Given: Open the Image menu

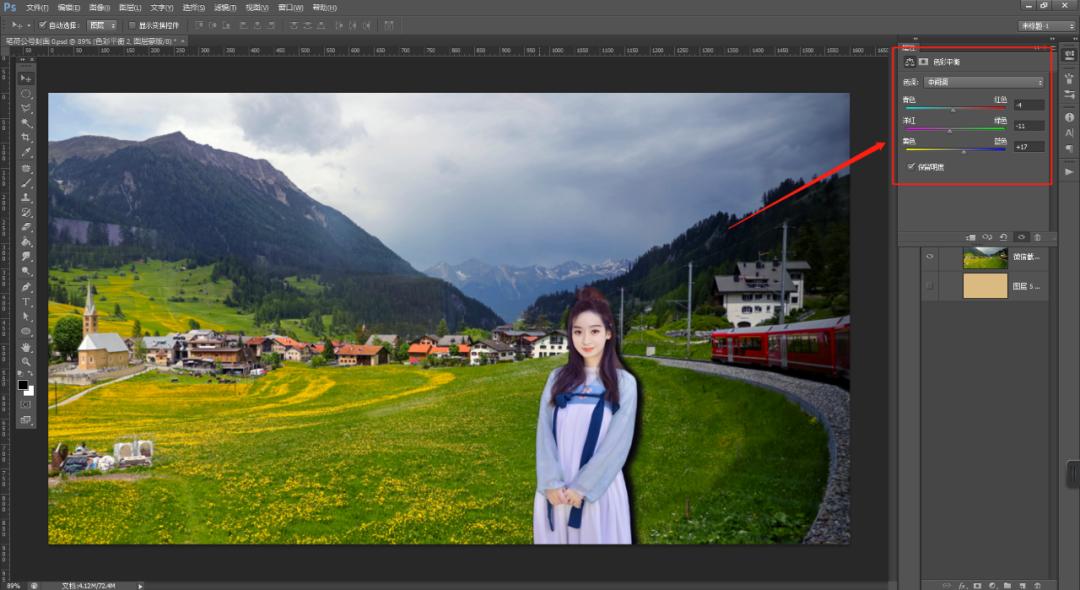Looking at the screenshot, I should pos(99,8).
